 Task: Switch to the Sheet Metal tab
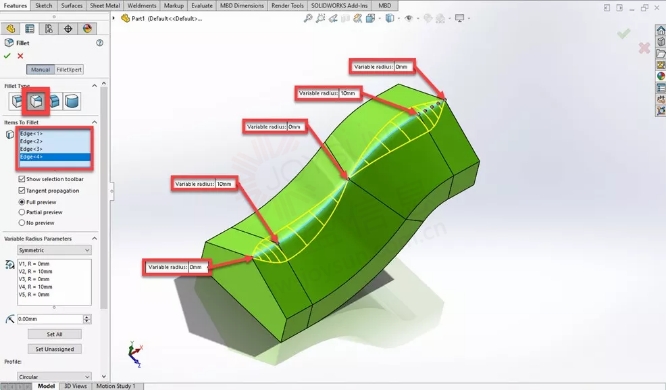pos(105,6)
